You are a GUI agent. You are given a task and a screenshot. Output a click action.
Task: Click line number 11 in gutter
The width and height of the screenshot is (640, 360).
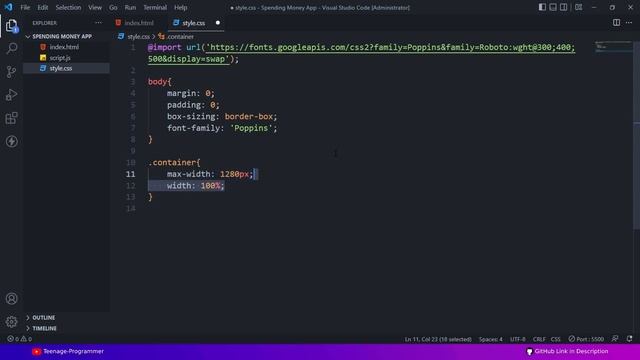click(x=130, y=174)
